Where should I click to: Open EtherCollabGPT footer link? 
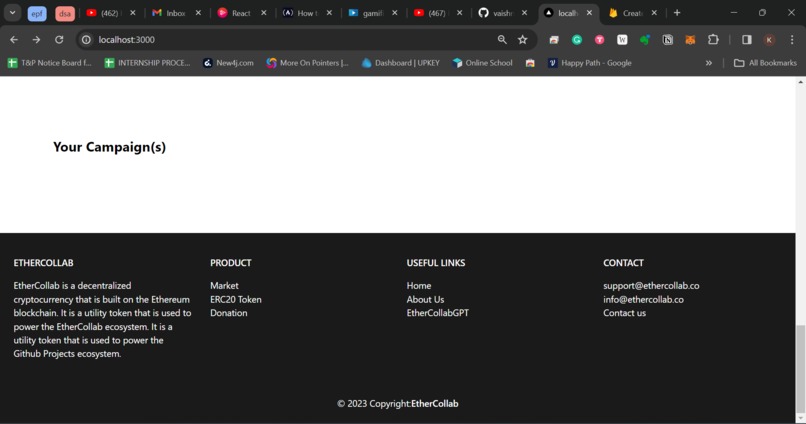[x=437, y=312]
